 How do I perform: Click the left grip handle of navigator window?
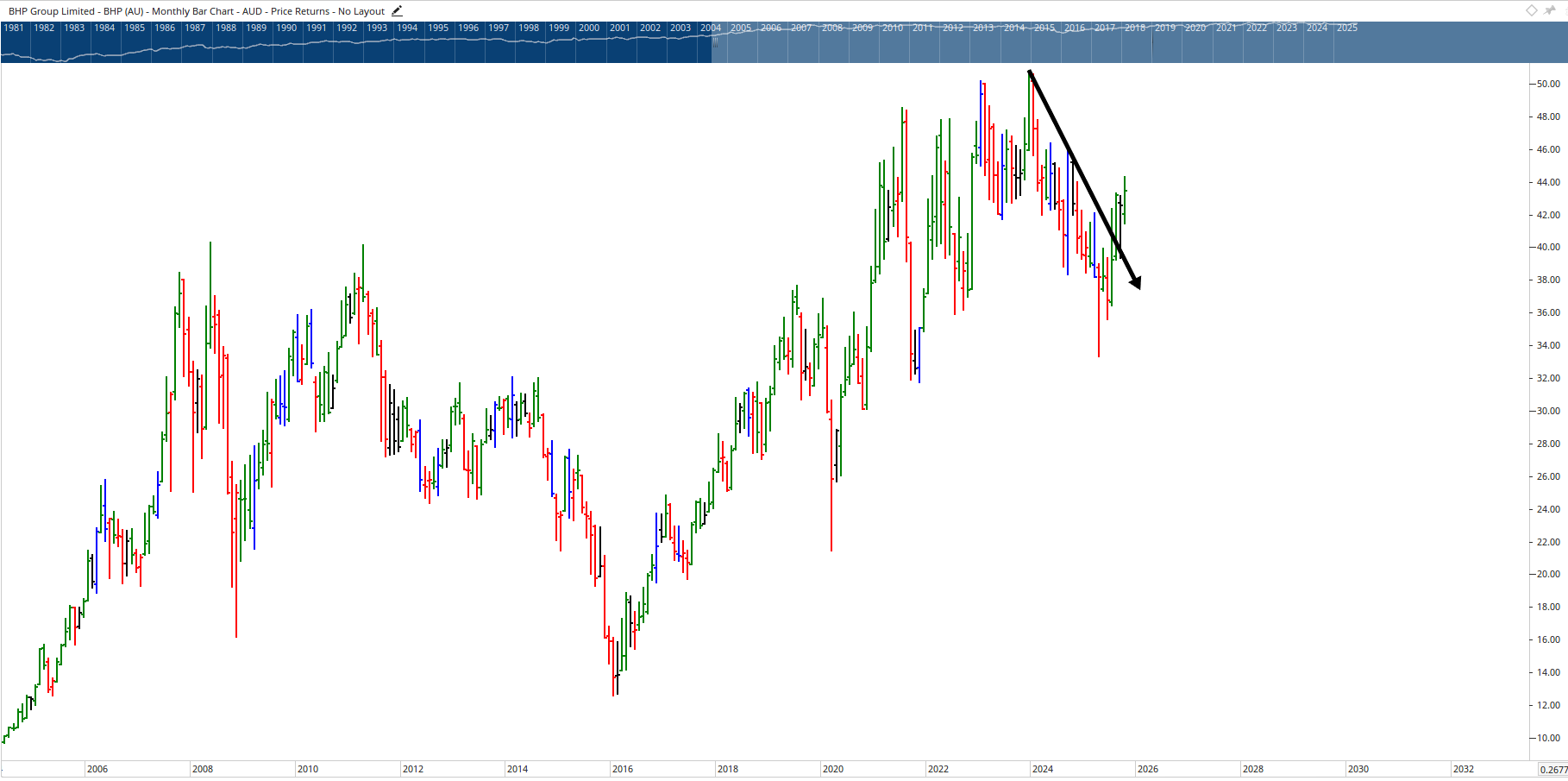[x=715, y=41]
